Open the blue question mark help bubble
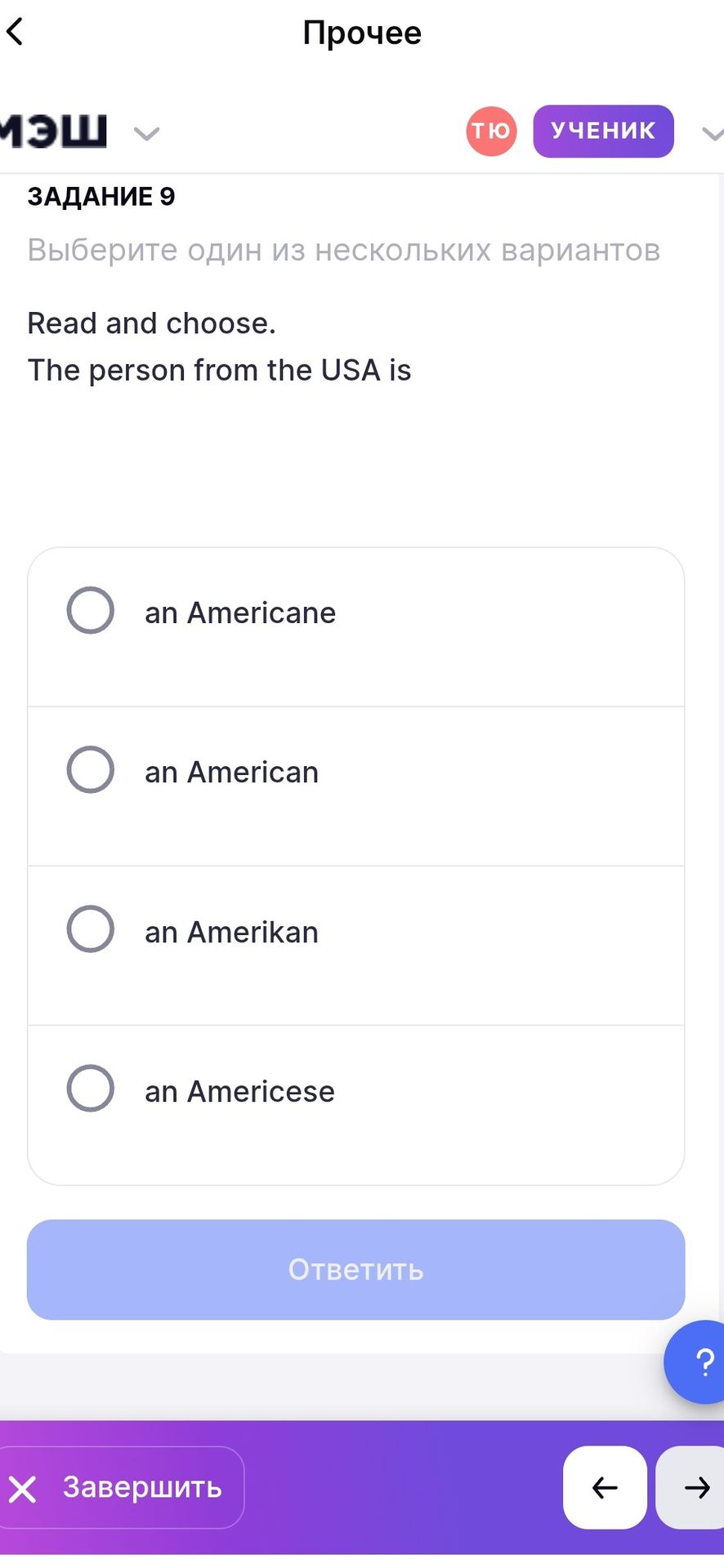Image resolution: width=724 pixels, height=1568 pixels. [x=695, y=1362]
